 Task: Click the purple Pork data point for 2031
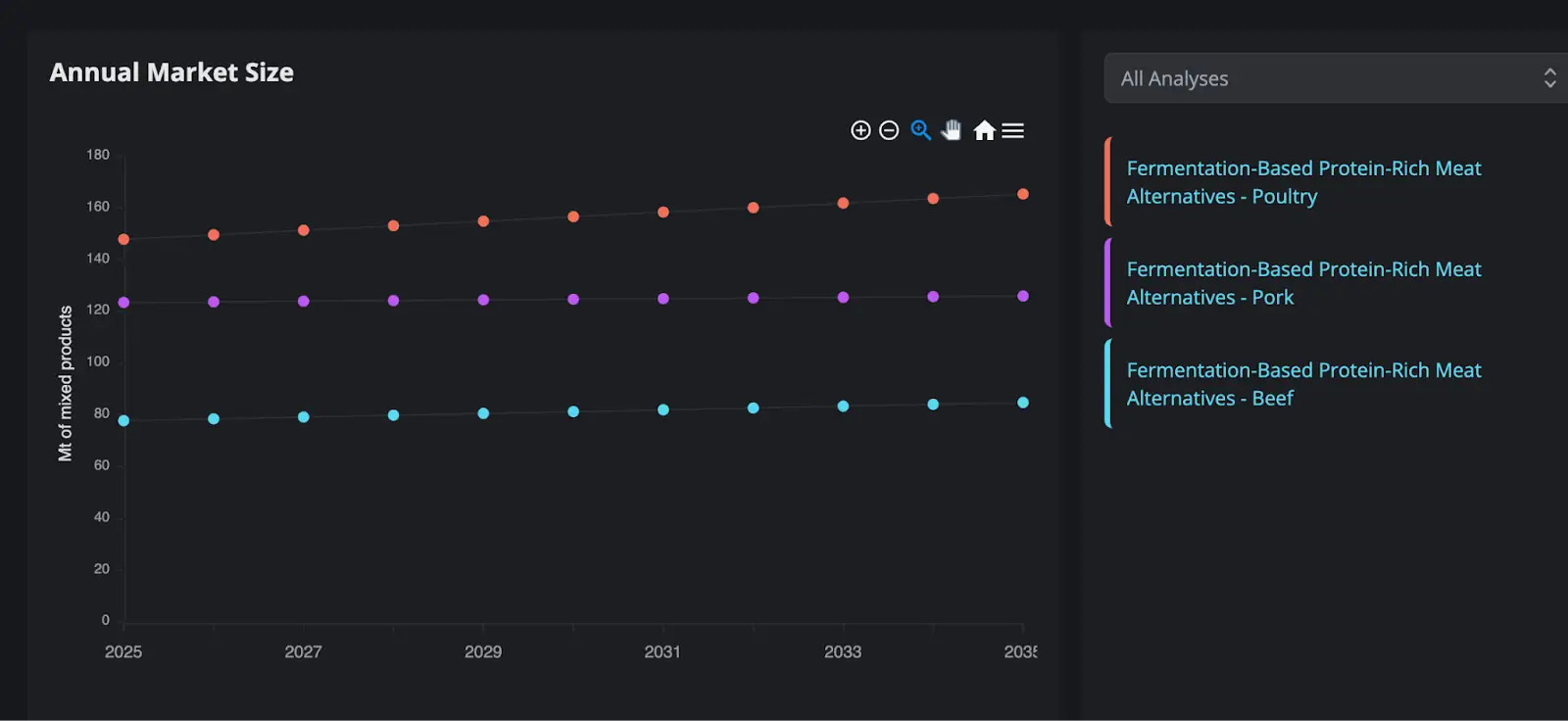[x=663, y=299]
